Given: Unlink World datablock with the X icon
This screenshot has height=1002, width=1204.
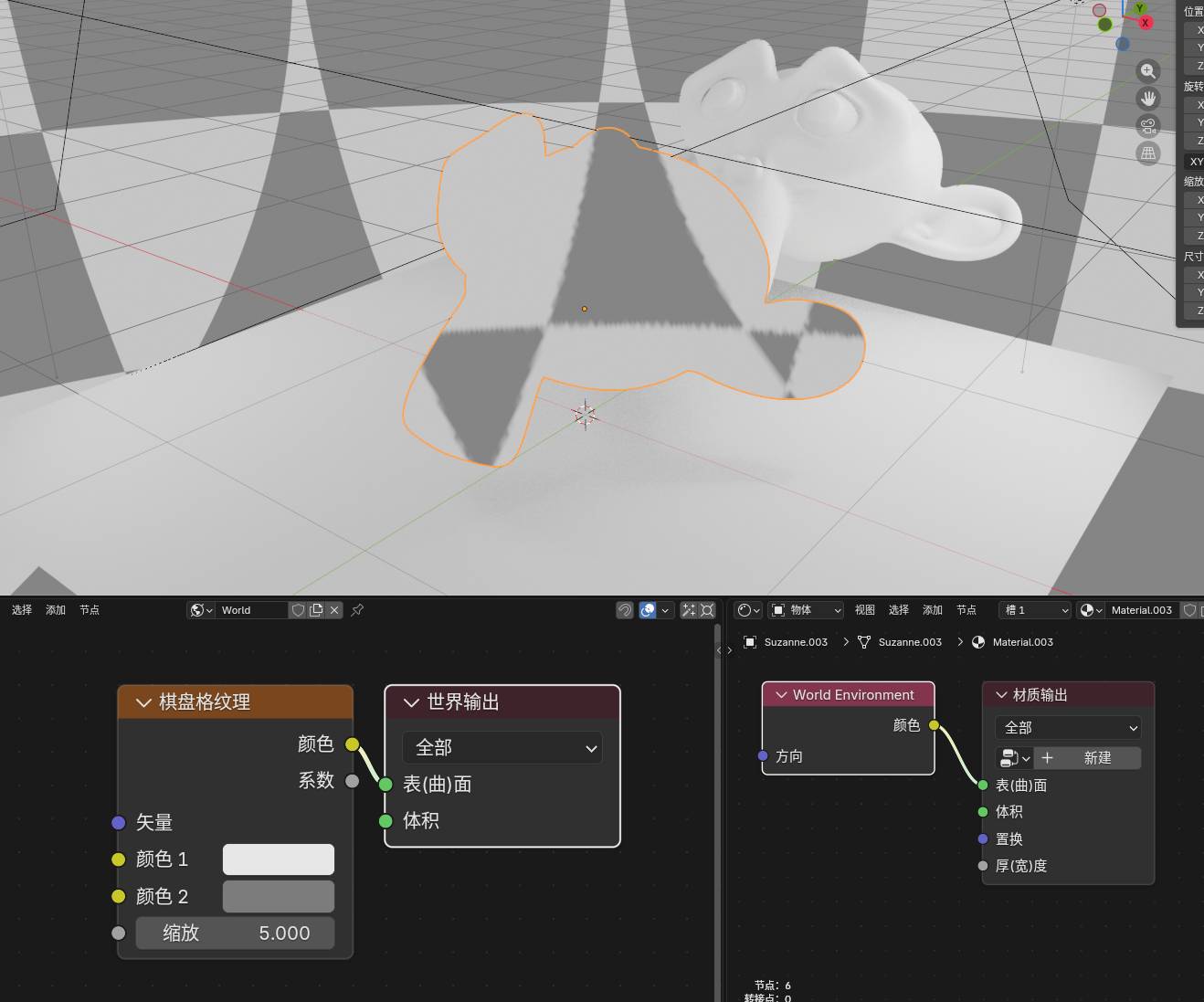Looking at the screenshot, I should click(334, 610).
